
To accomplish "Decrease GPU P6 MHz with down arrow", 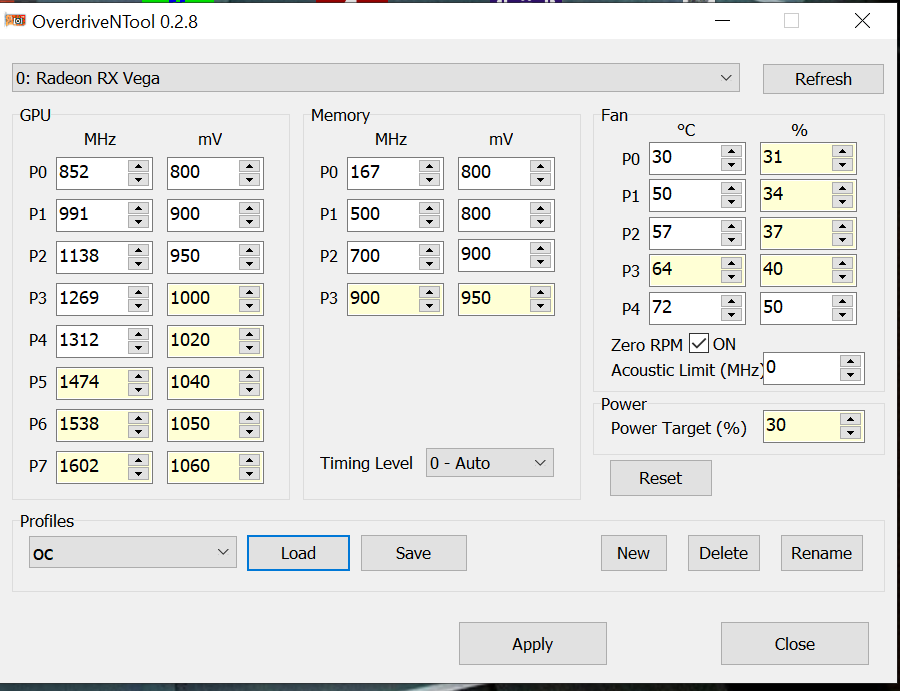I will [x=138, y=432].
